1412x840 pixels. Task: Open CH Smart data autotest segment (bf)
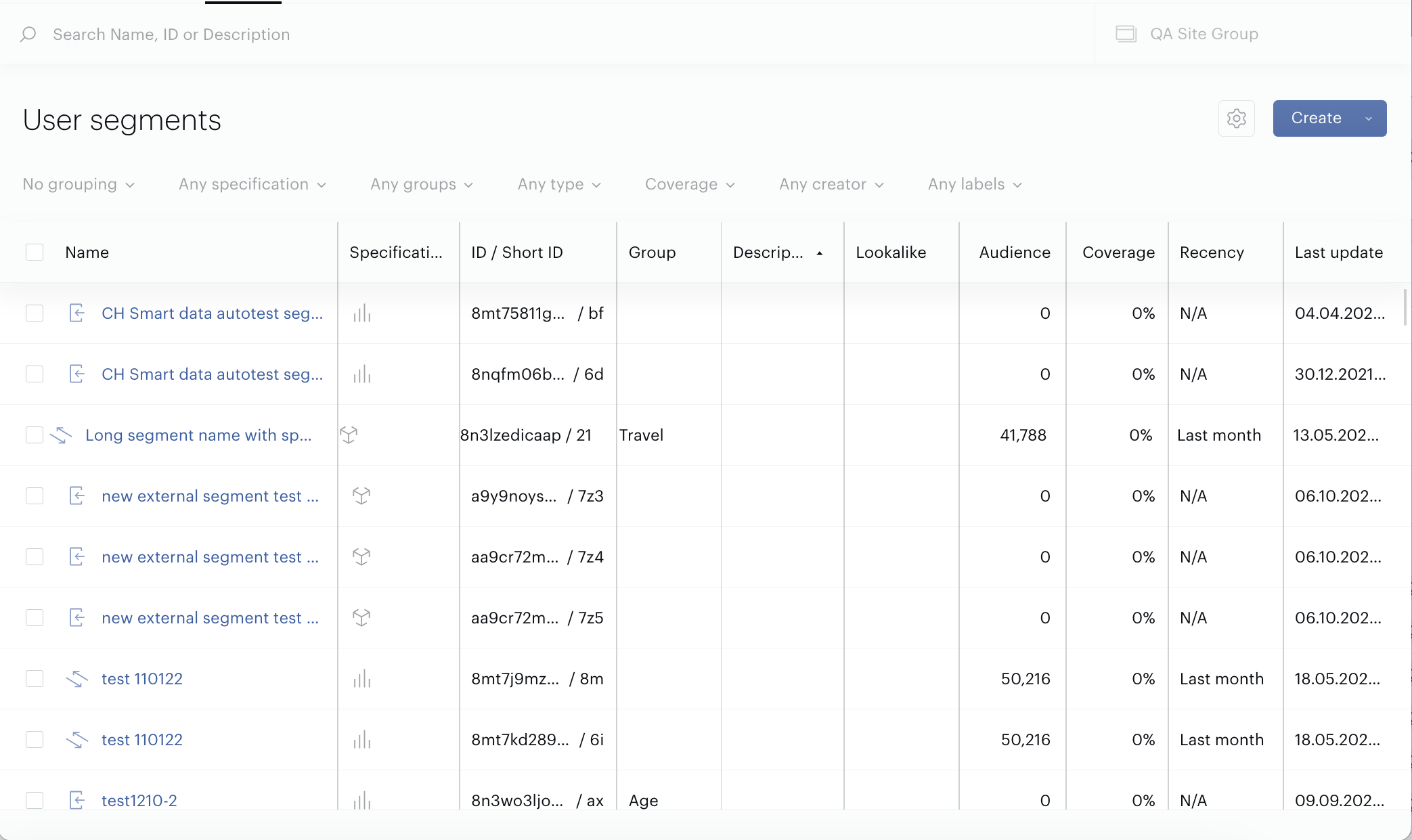tap(213, 313)
